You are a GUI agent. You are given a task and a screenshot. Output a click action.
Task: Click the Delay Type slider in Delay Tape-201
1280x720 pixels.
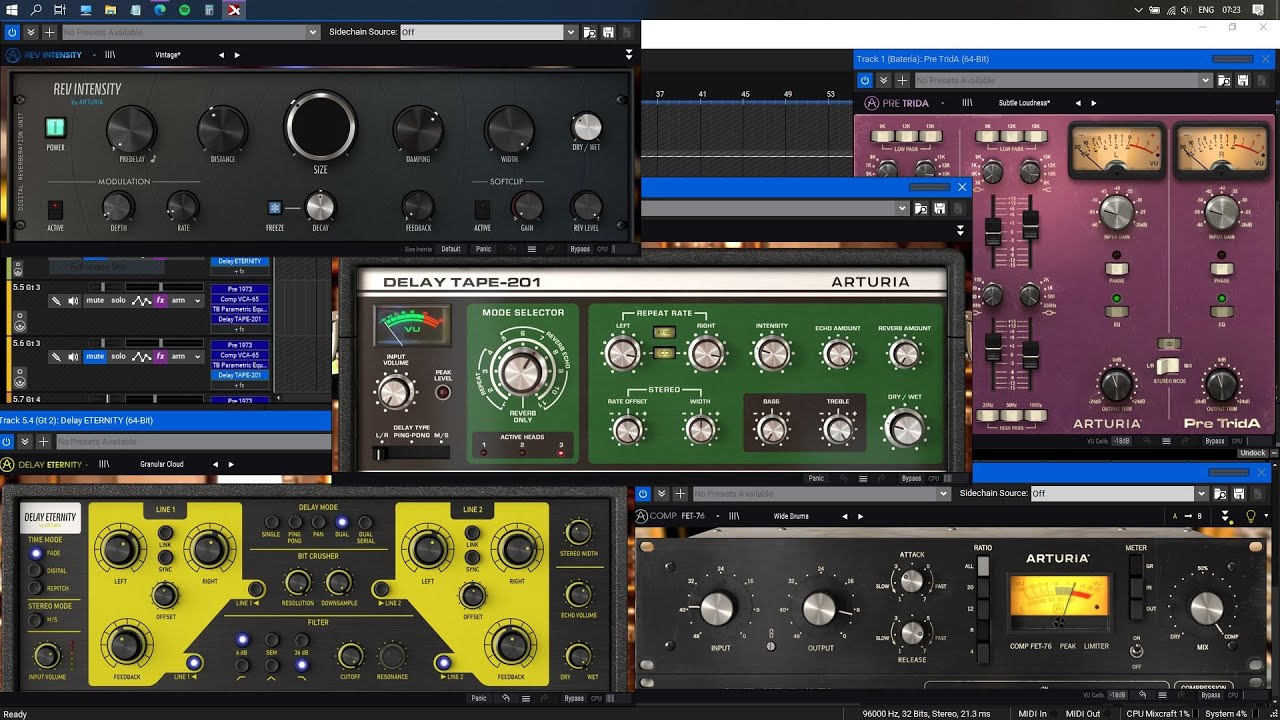point(412,454)
